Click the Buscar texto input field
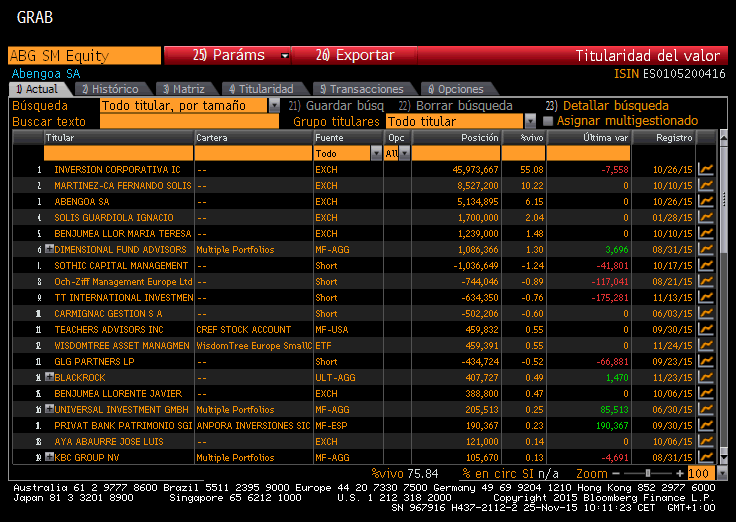Screen dimensions: 736x522 pyautogui.click(x=190, y=122)
